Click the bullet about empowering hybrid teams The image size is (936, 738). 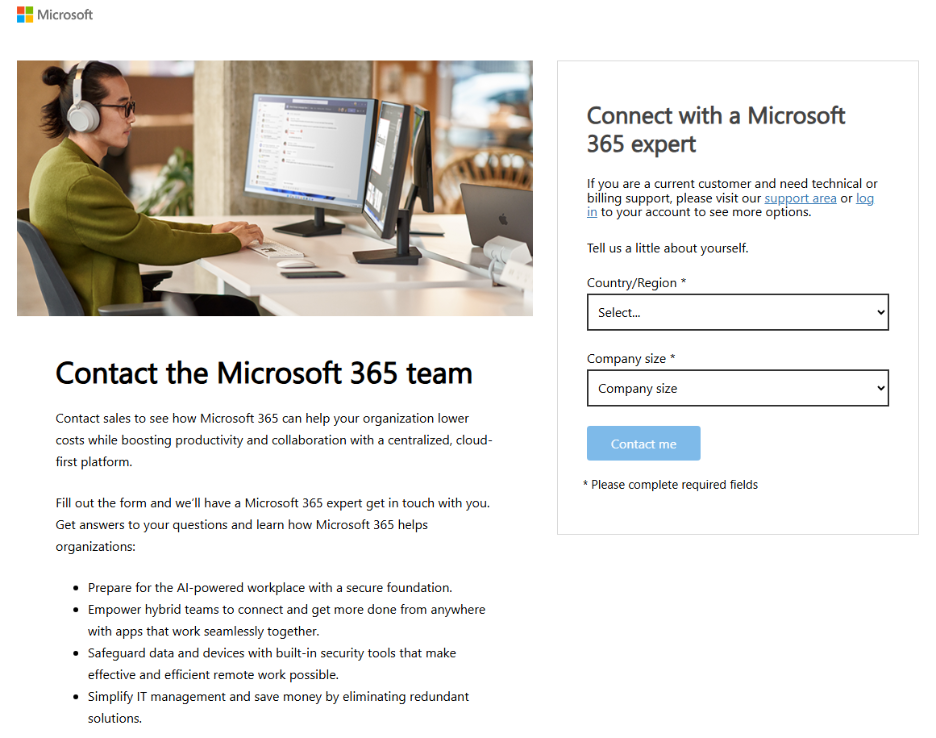pyautogui.click(x=287, y=620)
